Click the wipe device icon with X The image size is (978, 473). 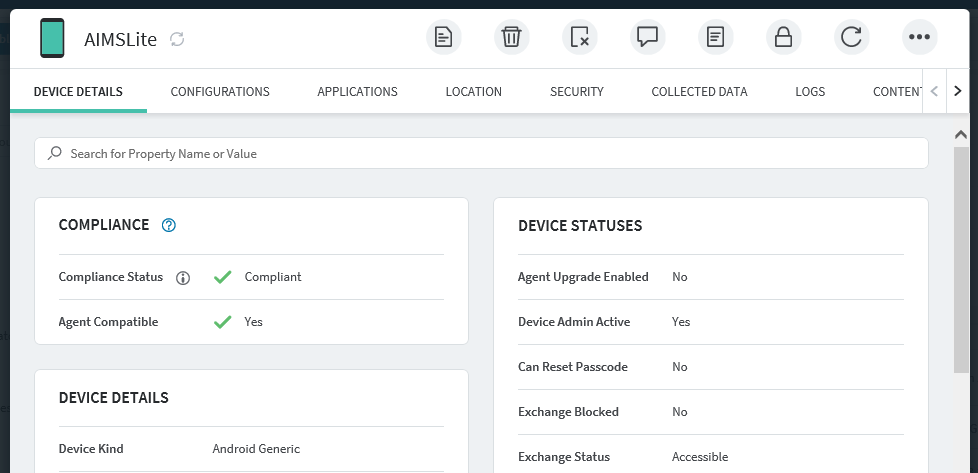(x=579, y=38)
